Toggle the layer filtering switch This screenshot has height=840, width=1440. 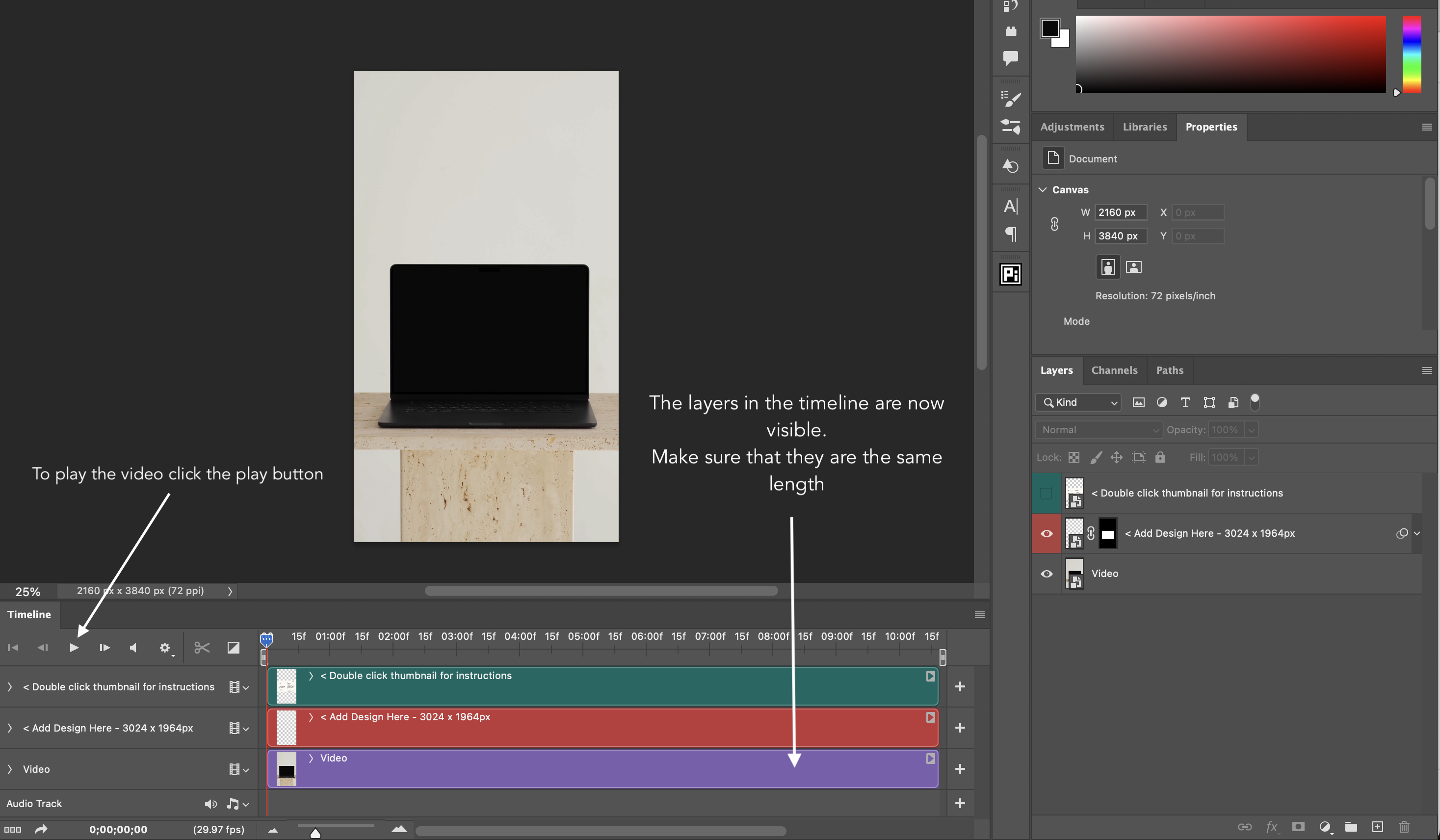1255,402
